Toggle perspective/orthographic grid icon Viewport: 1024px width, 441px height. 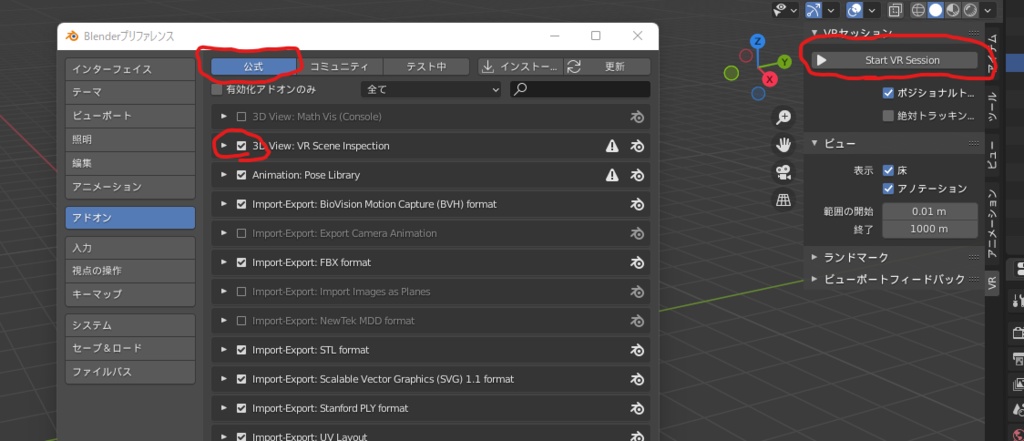point(783,199)
